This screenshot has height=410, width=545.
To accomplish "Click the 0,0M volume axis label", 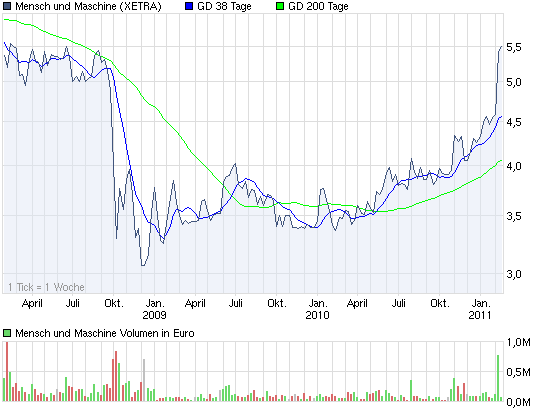I will 519,402.
